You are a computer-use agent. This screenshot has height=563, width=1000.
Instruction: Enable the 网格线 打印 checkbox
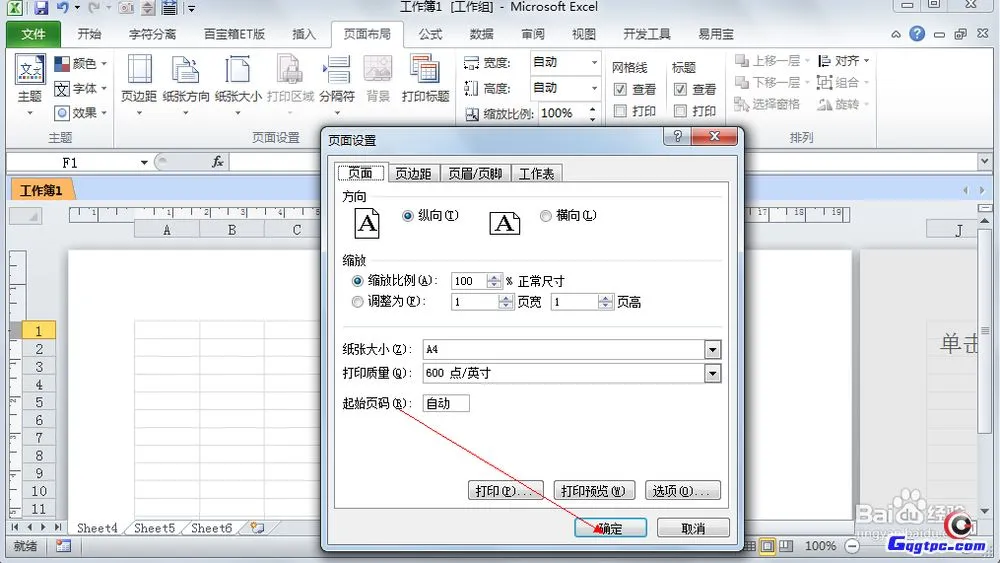[620, 111]
